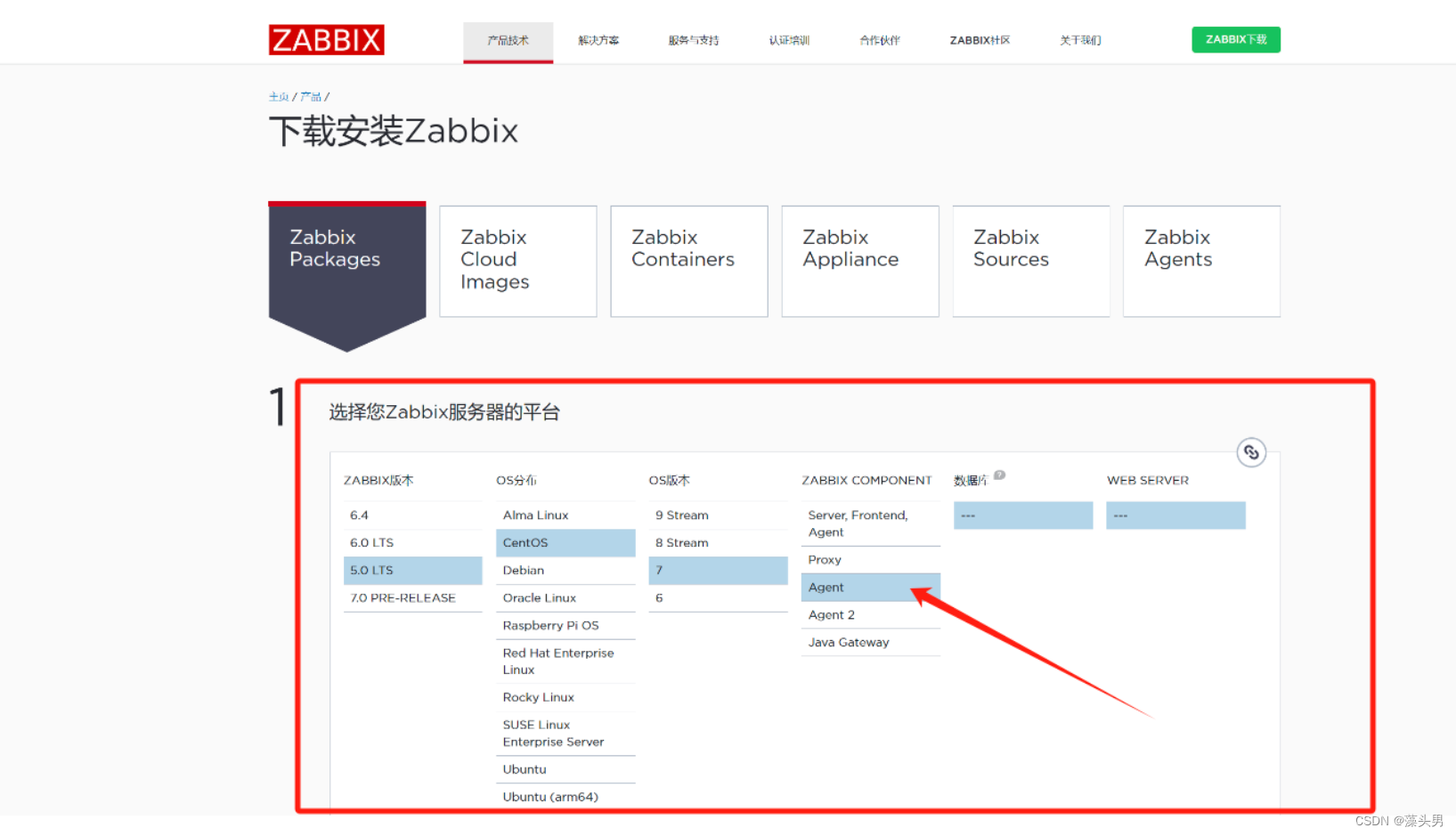Screen dimensions: 1456x836
Task: Select the Agent 2 component
Action: pos(871,615)
